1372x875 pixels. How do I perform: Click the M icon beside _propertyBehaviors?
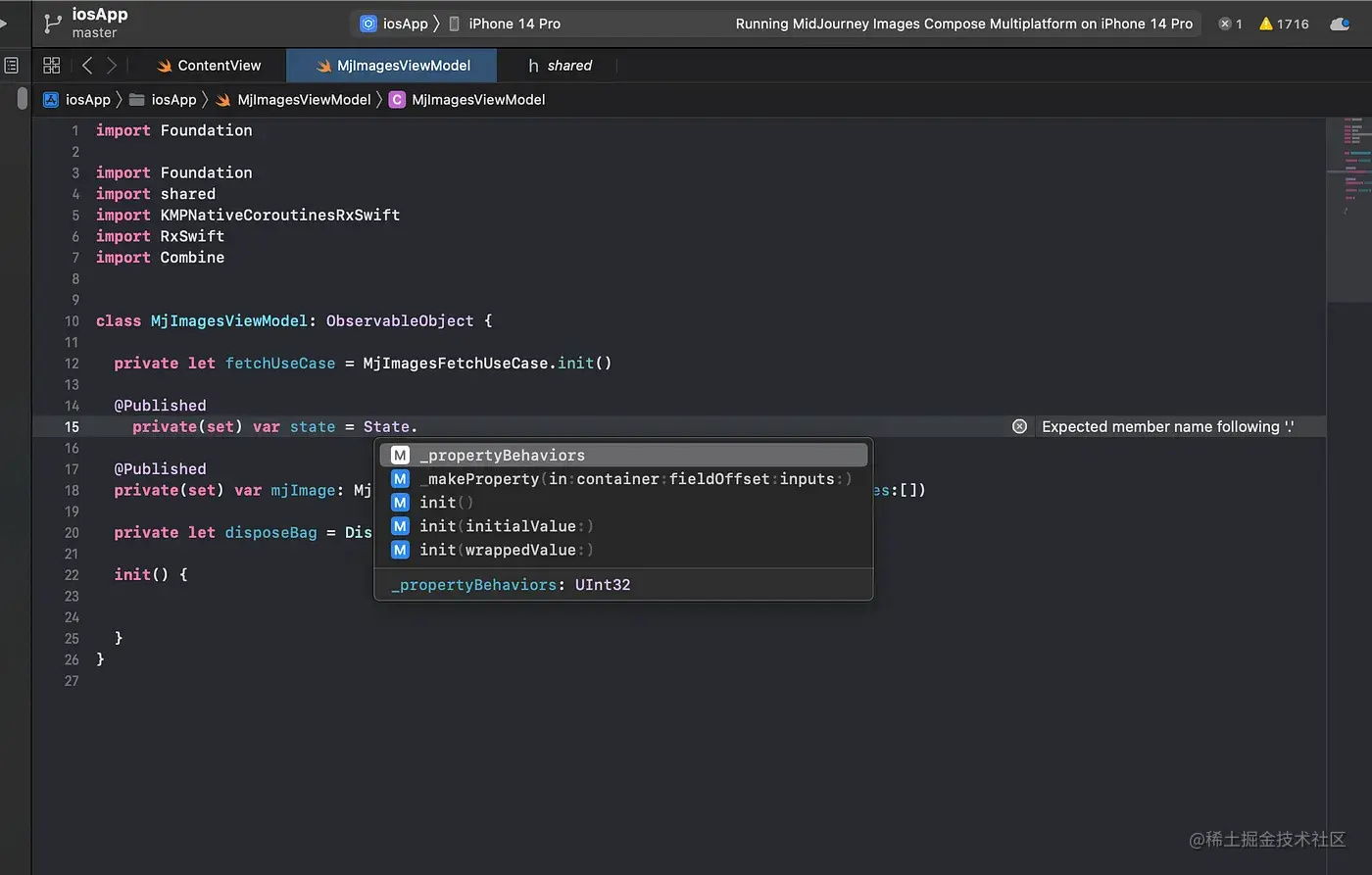(400, 455)
